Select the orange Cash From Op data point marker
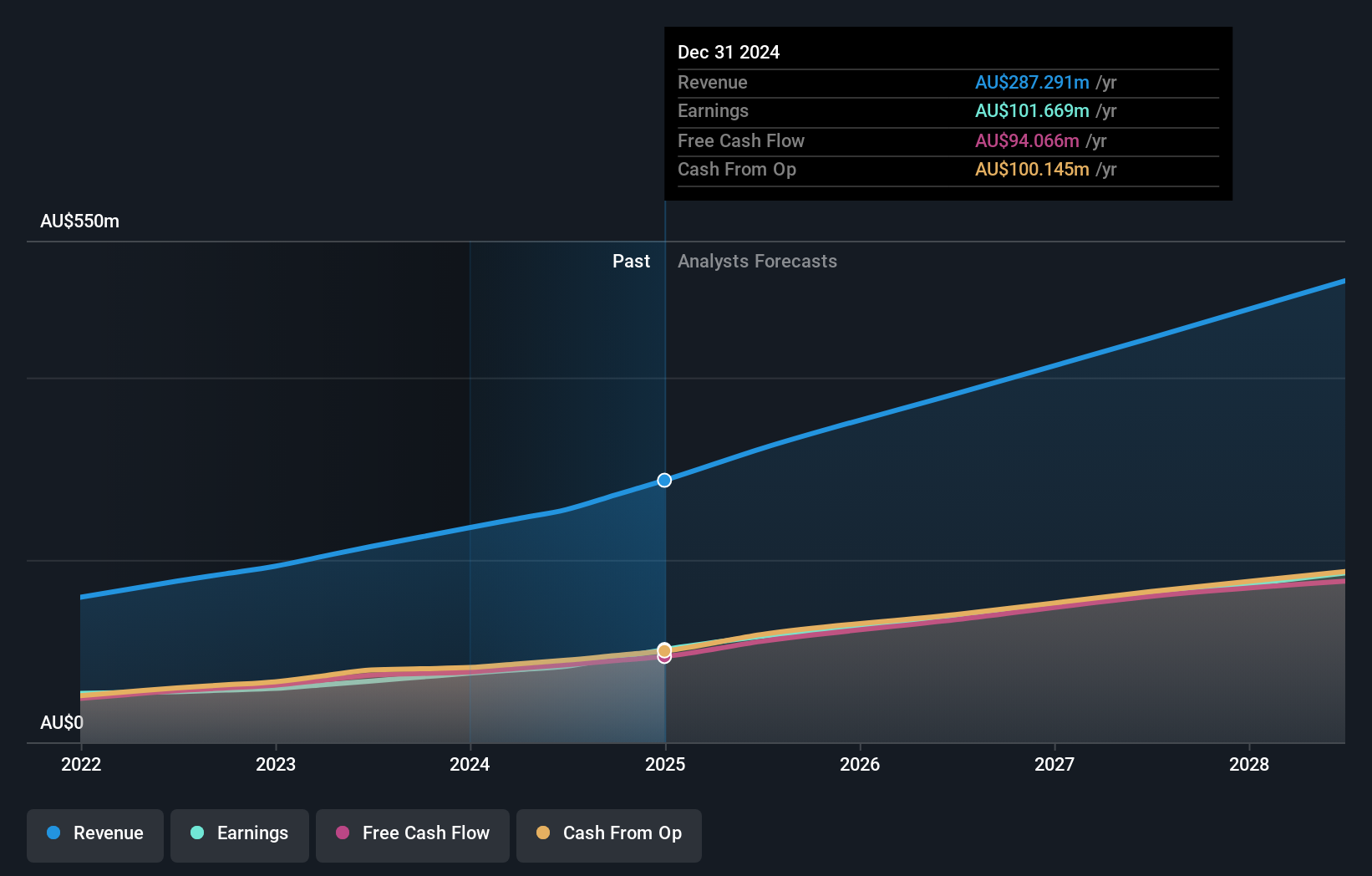The image size is (1372, 876). pyautogui.click(x=664, y=650)
